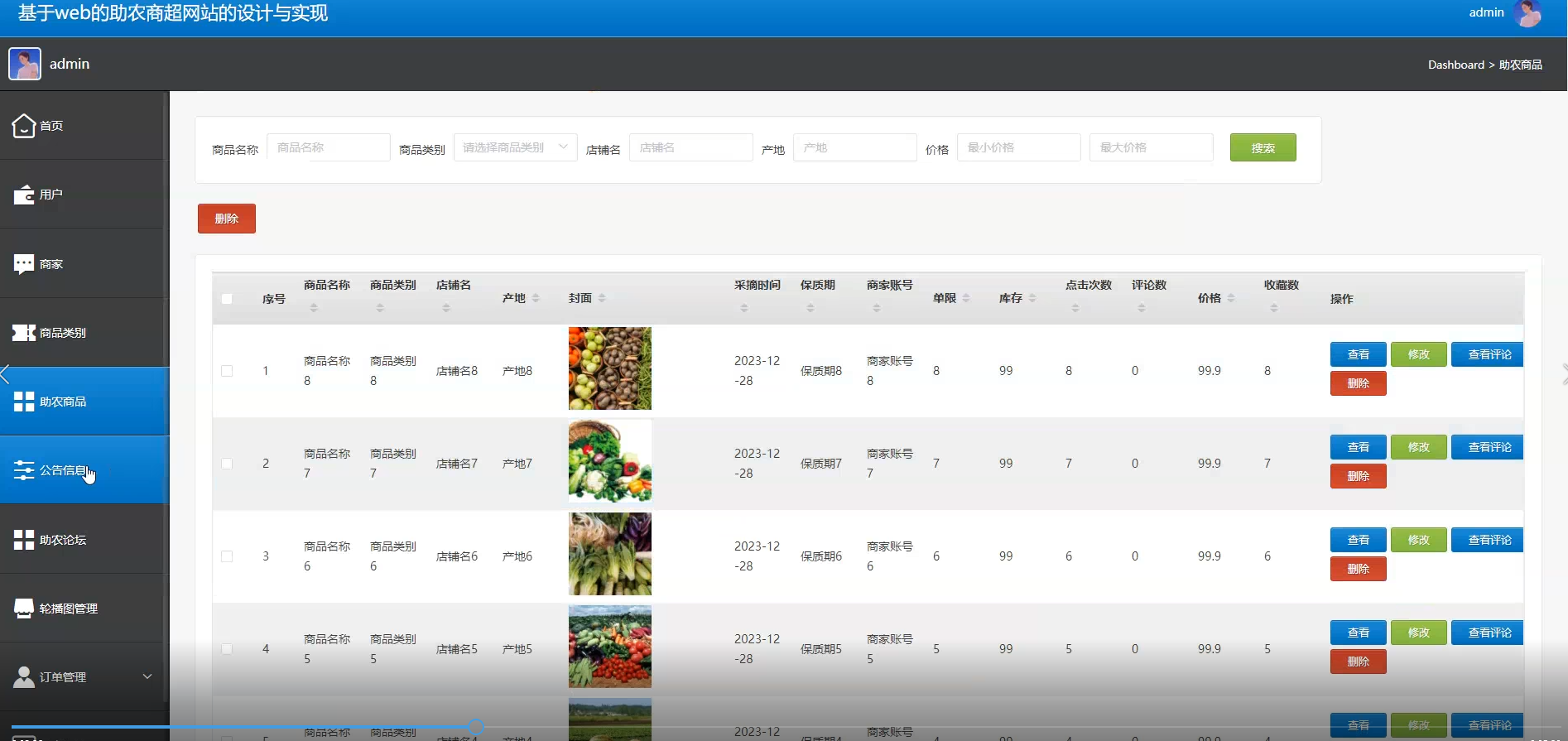Sort by 封面 column arrows
Image resolution: width=1568 pixels, height=741 pixels.
click(602, 298)
